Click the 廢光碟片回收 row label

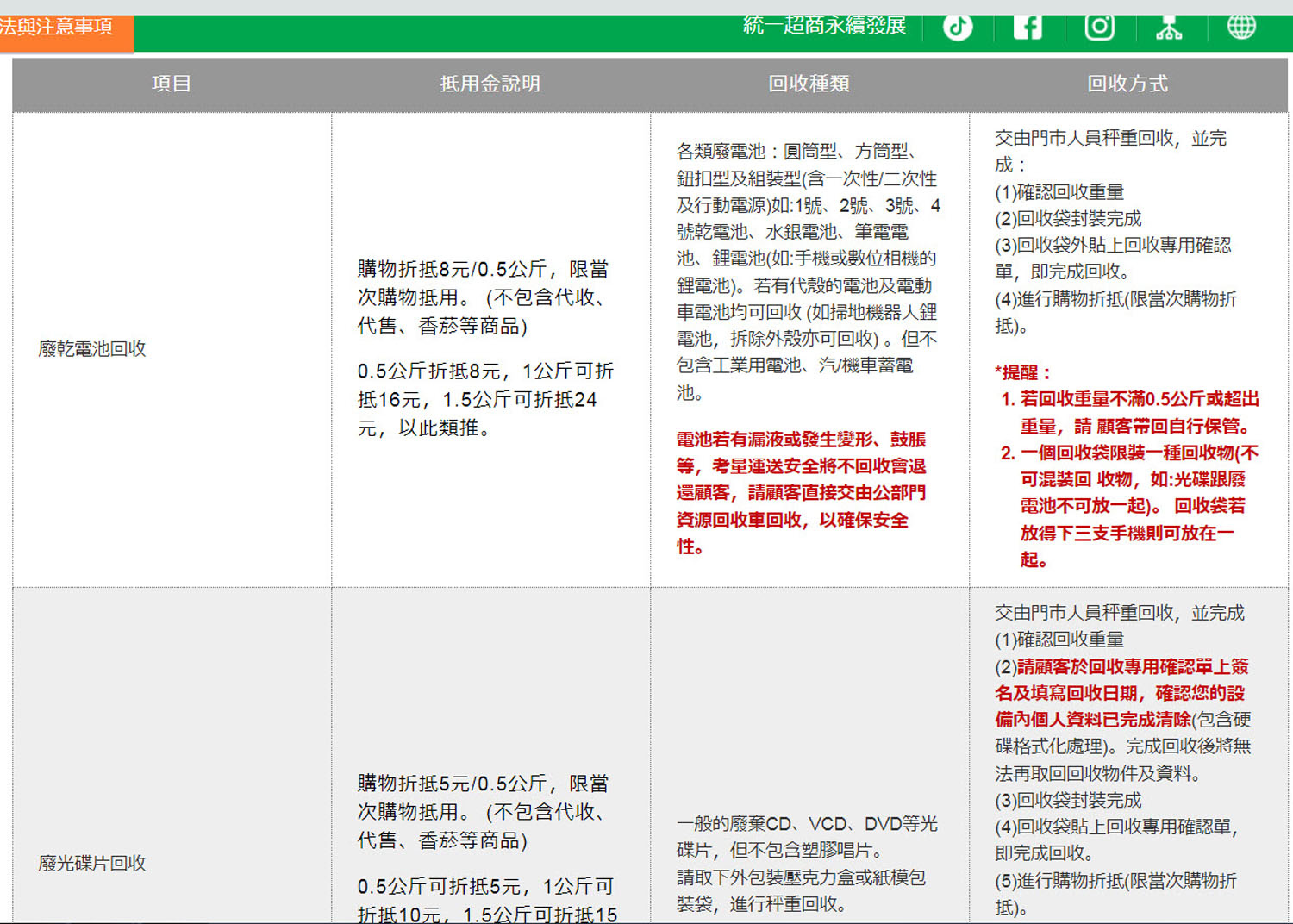point(92,863)
